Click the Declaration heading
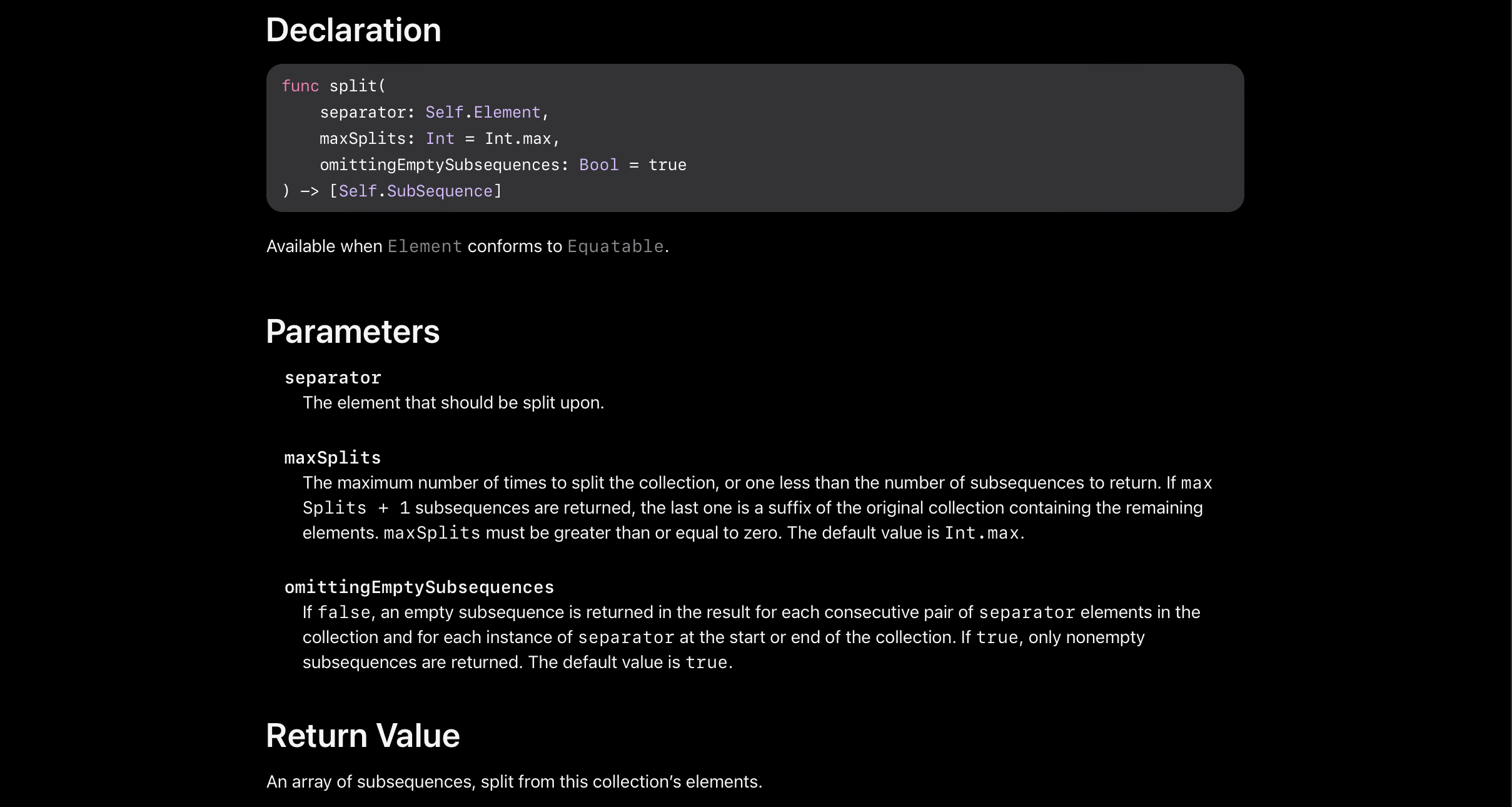 (354, 30)
